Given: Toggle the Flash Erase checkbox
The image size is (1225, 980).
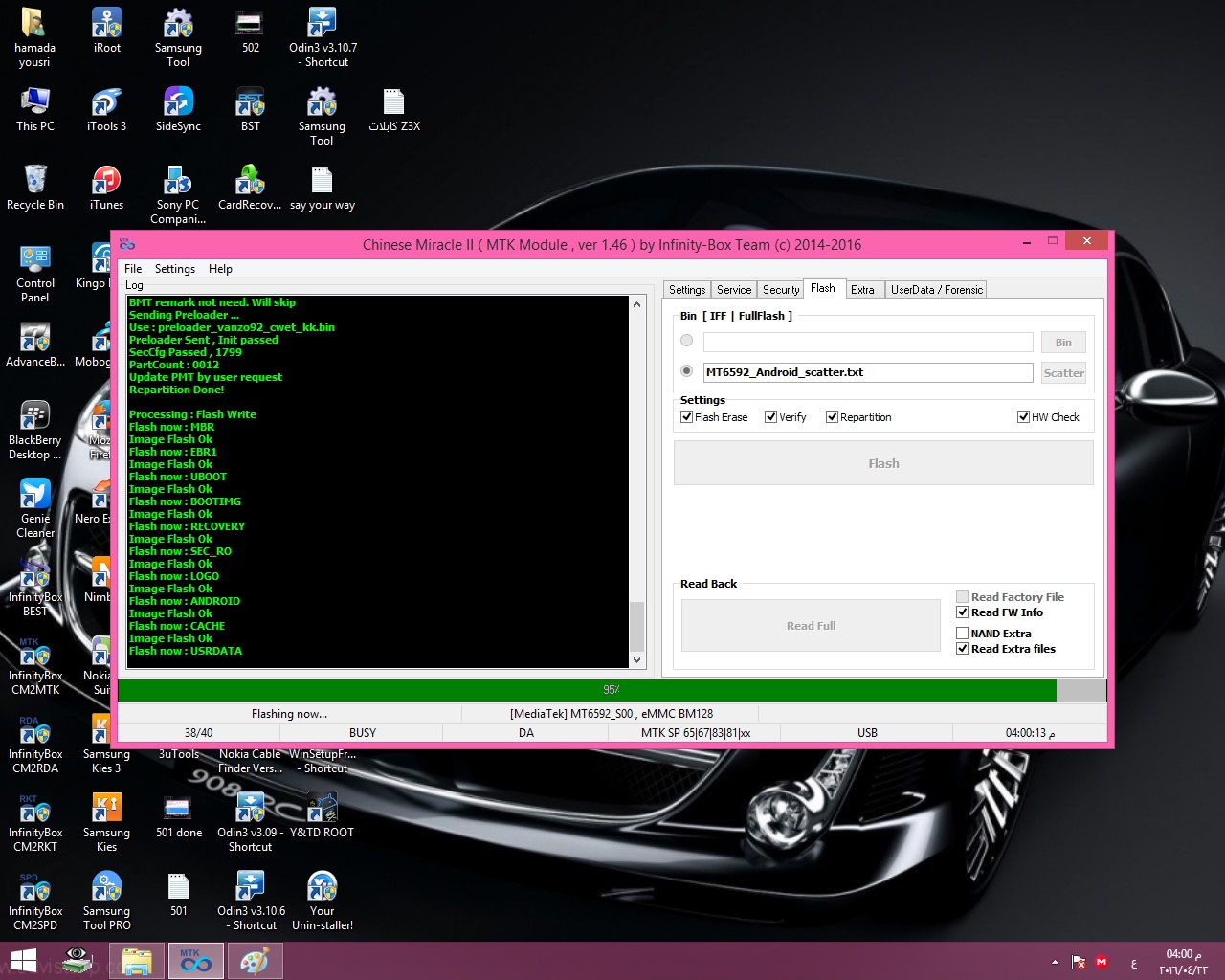Looking at the screenshot, I should 686,417.
